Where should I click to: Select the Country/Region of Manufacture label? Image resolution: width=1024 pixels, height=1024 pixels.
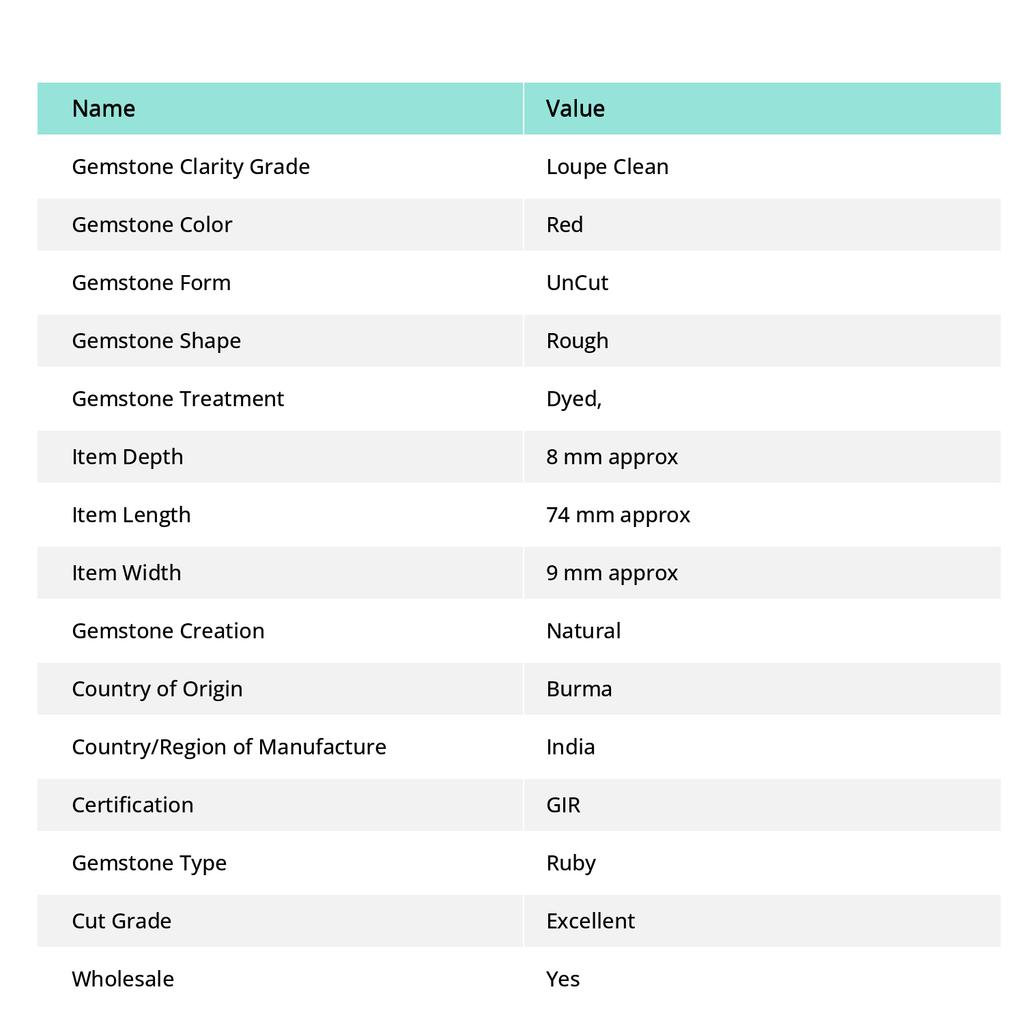[229, 746]
